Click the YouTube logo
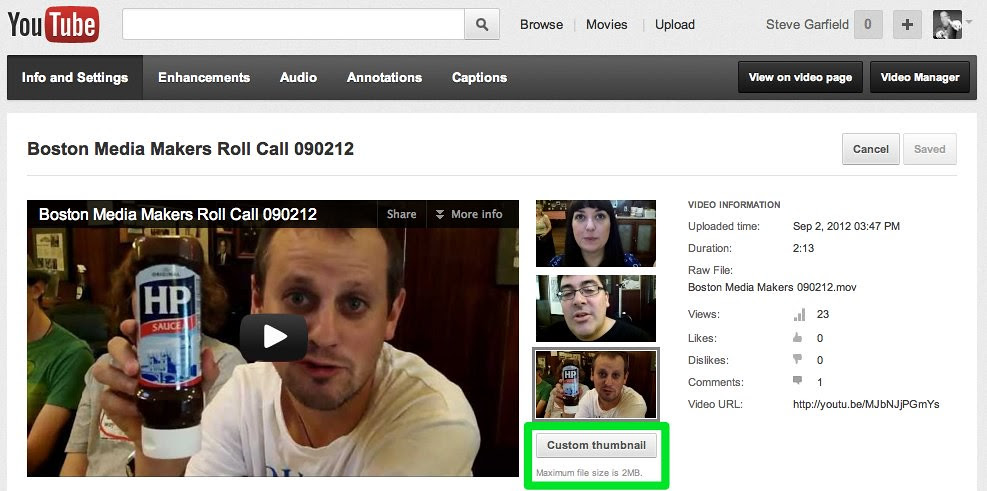The width and height of the screenshot is (987, 491). point(54,25)
